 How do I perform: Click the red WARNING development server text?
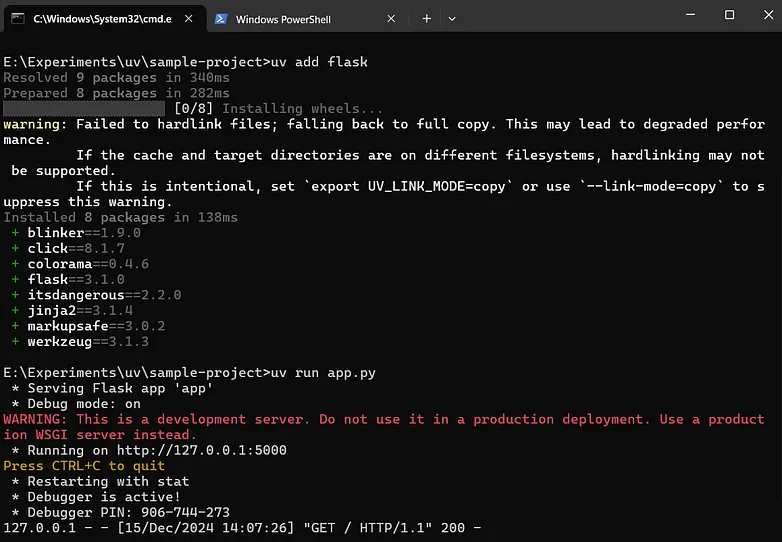click(x=384, y=427)
